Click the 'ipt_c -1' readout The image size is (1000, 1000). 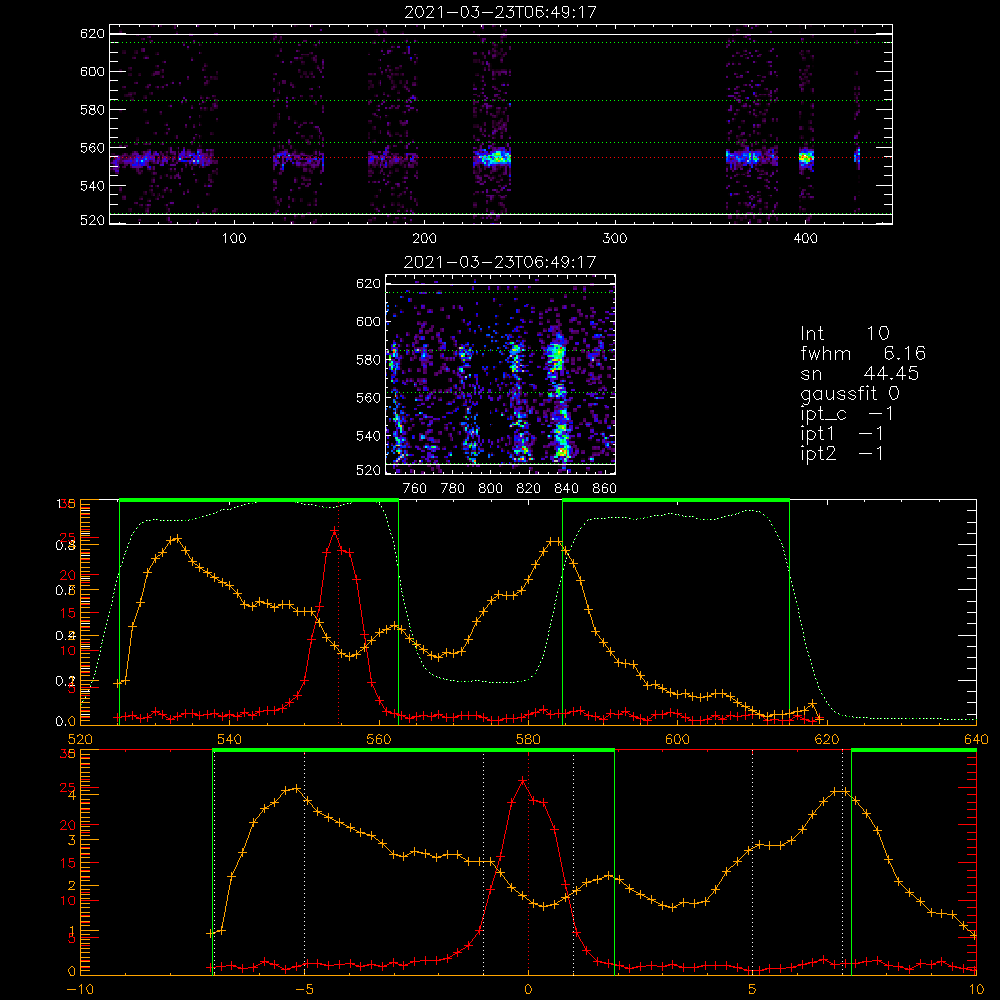pos(848,414)
